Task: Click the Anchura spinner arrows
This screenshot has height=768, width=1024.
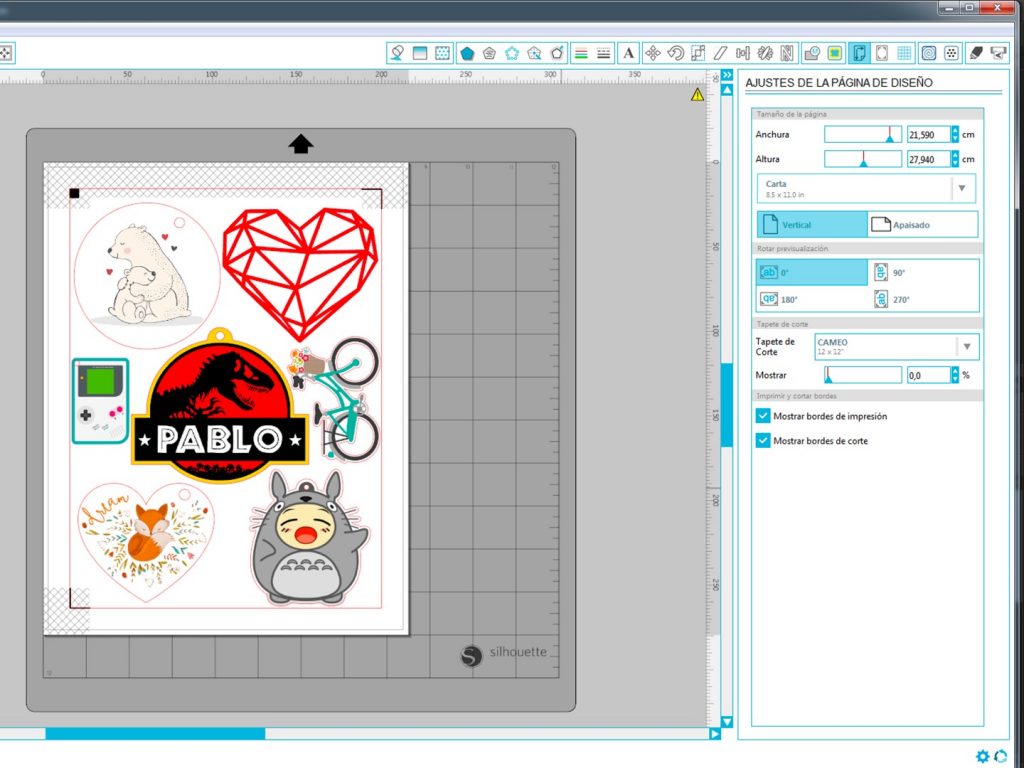Action: [x=955, y=135]
